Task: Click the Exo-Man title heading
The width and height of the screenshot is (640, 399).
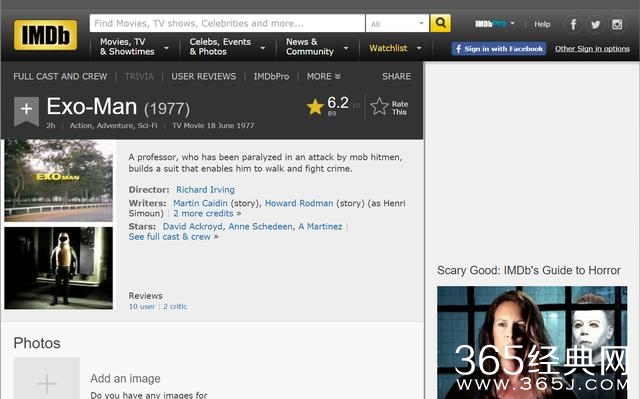Action: [92, 107]
